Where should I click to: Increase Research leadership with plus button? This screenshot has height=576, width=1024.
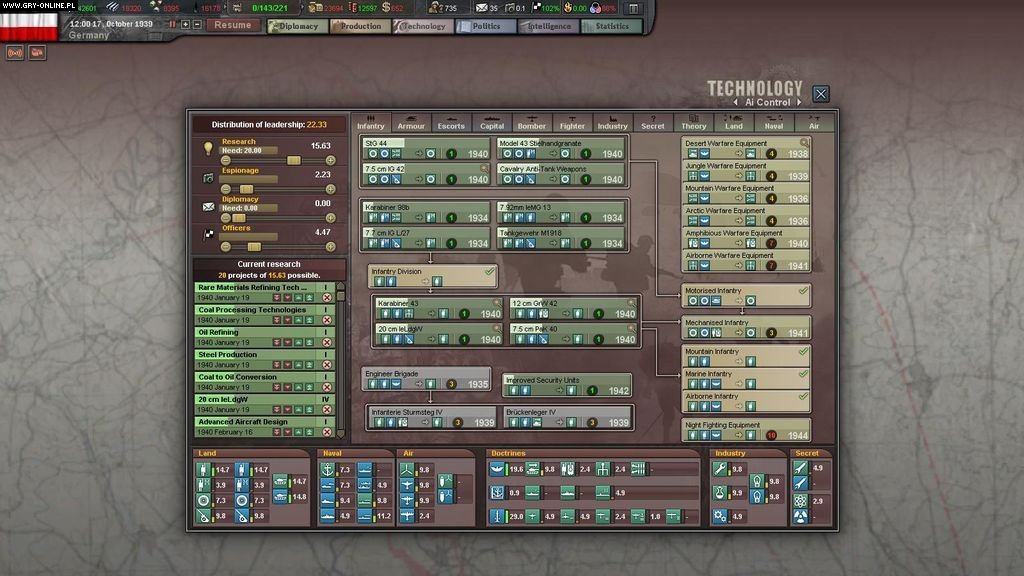point(330,161)
